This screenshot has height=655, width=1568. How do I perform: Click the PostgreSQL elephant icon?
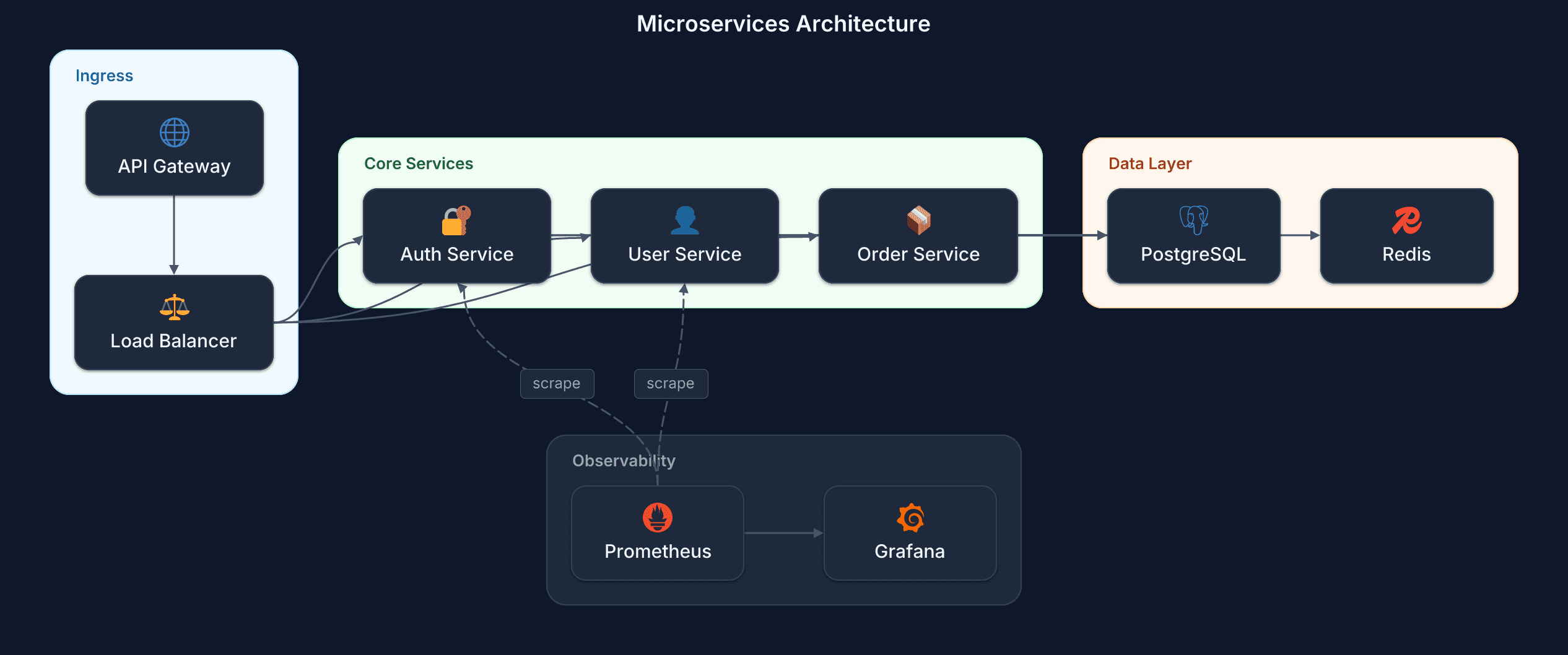pos(1193,219)
